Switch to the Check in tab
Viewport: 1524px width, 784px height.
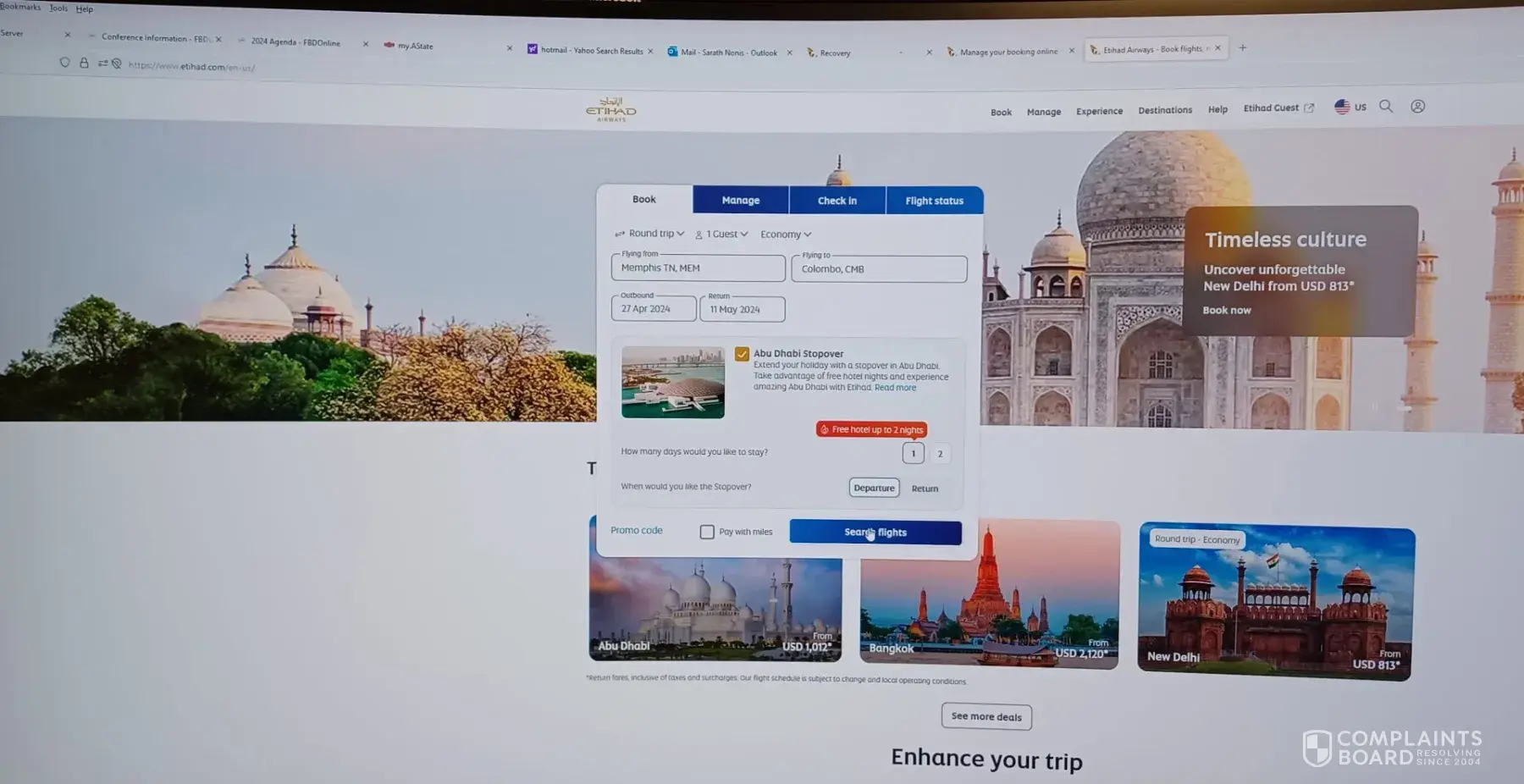pyautogui.click(x=837, y=201)
